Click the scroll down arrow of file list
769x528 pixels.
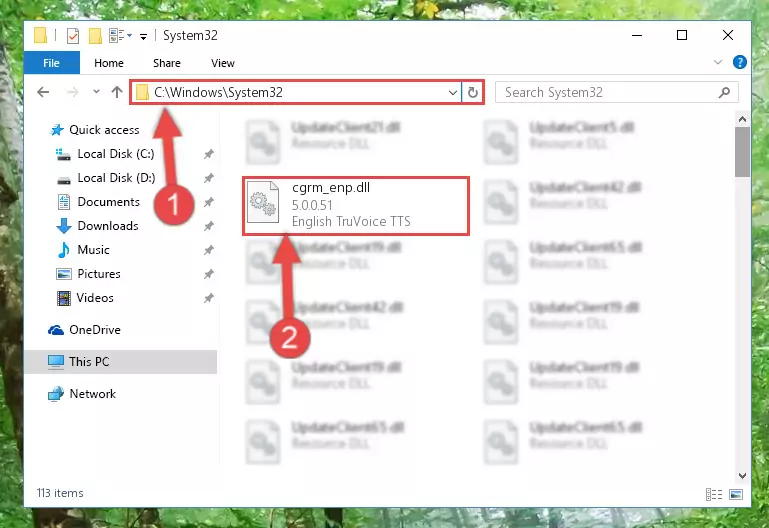743,476
